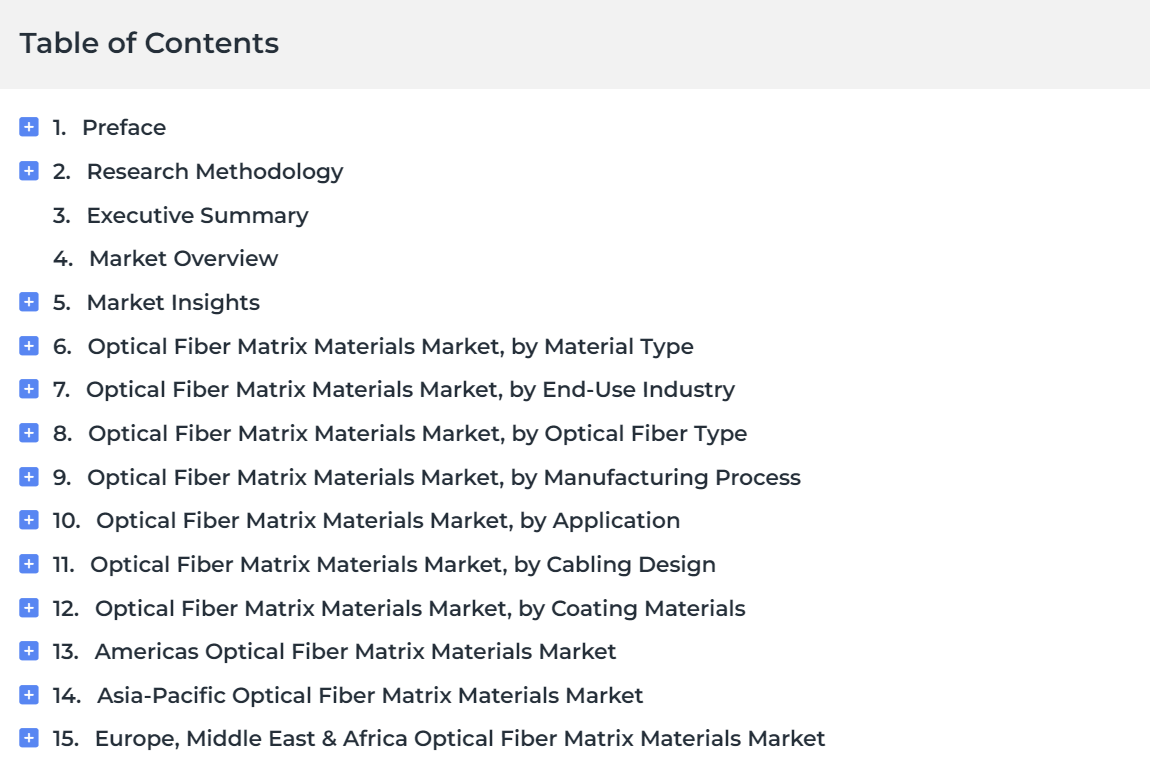1150x764 pixels.
Task: Click the Table of Contents heading
Action: click(149, 43)
